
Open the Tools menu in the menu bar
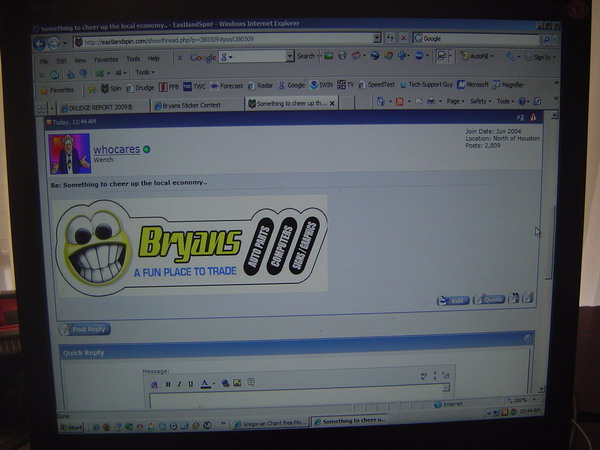[133, 59]
